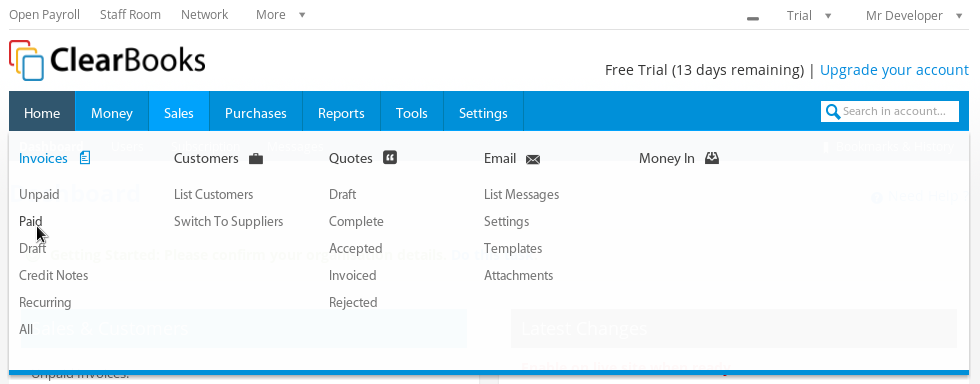Open the Purchases menu
This screenshot has height=384, width=980.
pyautogui.click(x=256, y=113)
